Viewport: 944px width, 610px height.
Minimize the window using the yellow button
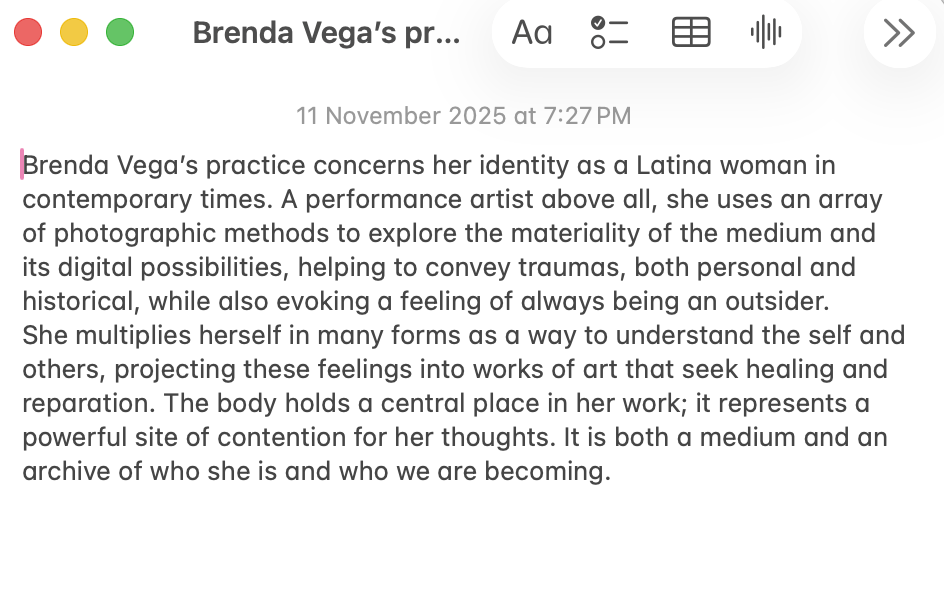[74, 33]
